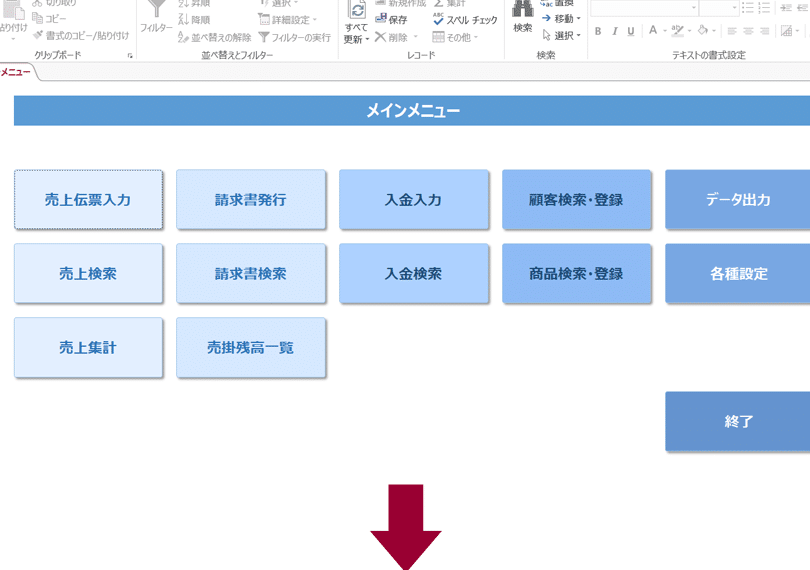
Task: Click the フィルター funnel icon
Action: pos(155,12)
